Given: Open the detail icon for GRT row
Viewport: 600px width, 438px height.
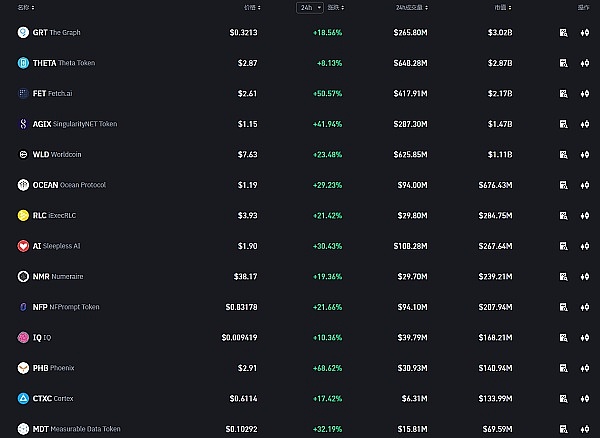Looking at the screenshot, I should coord(565,33).
